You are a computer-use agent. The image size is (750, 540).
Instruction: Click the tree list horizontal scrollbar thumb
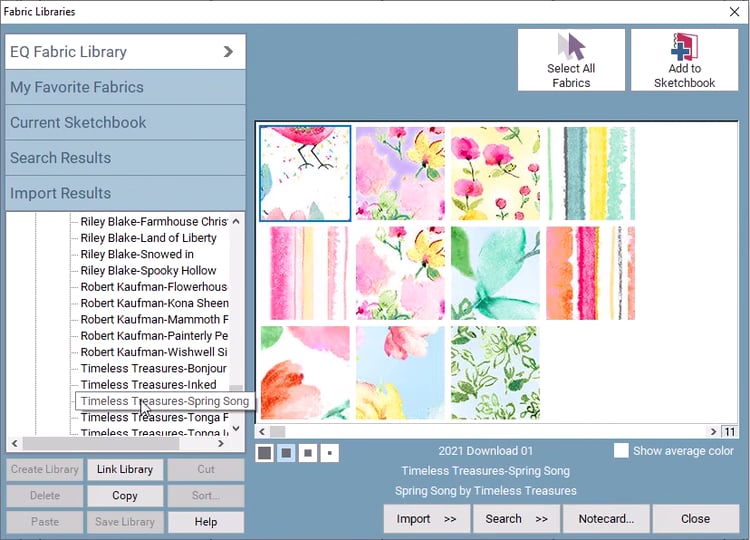tap(101, 443)
